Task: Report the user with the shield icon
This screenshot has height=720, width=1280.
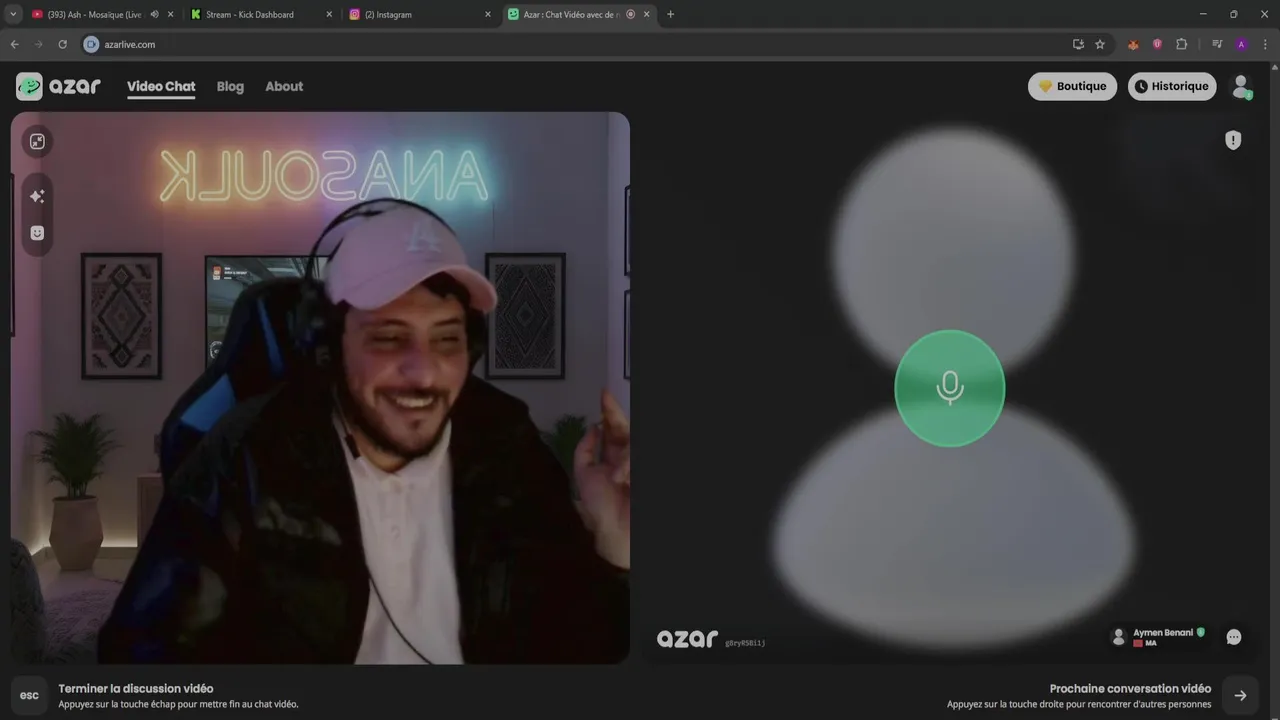Action: point(1233,140)
